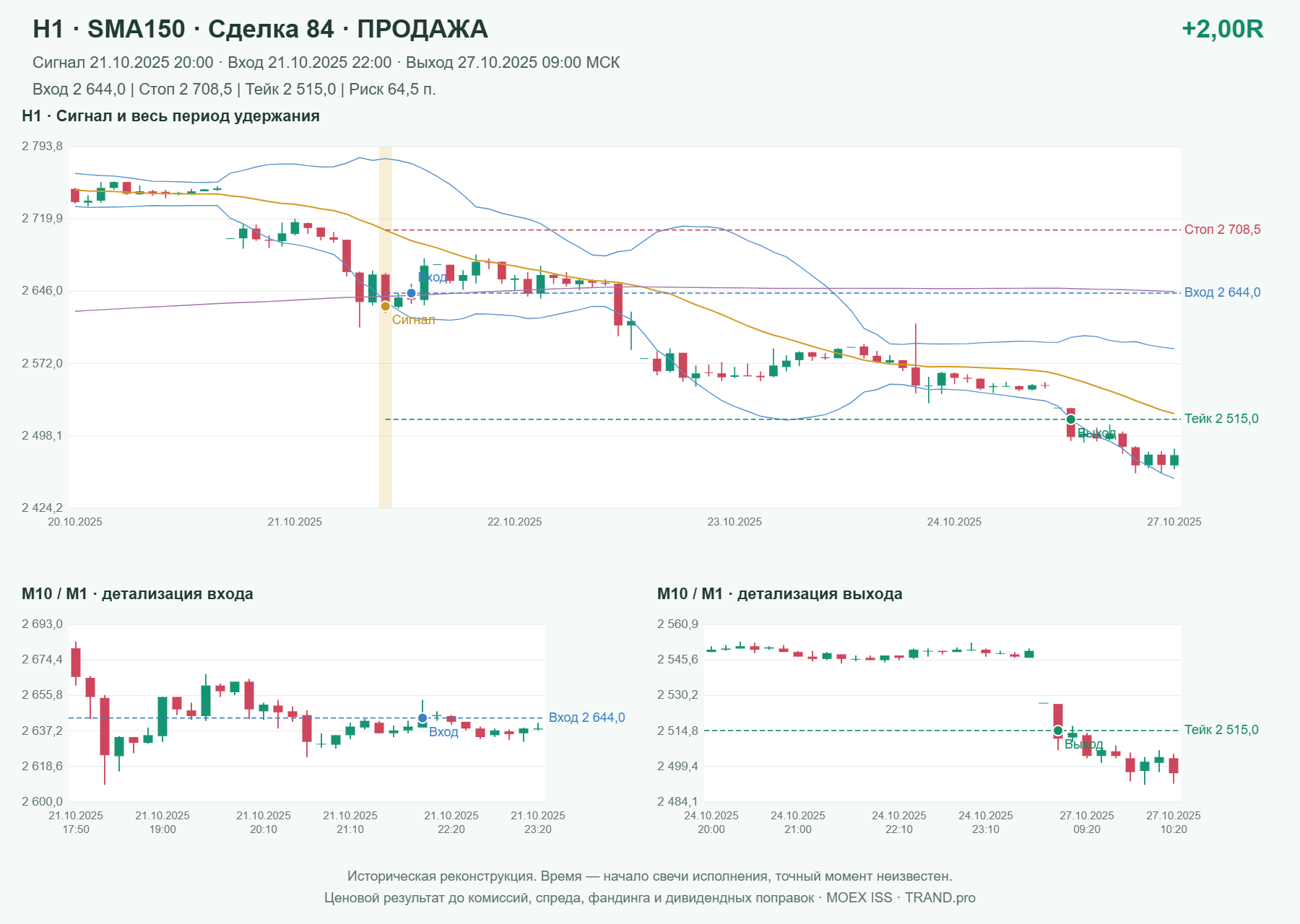Select the 'Вход 2 644,0' label on H1 chart
1300x924 pixels.
[x=1222, y=292]
